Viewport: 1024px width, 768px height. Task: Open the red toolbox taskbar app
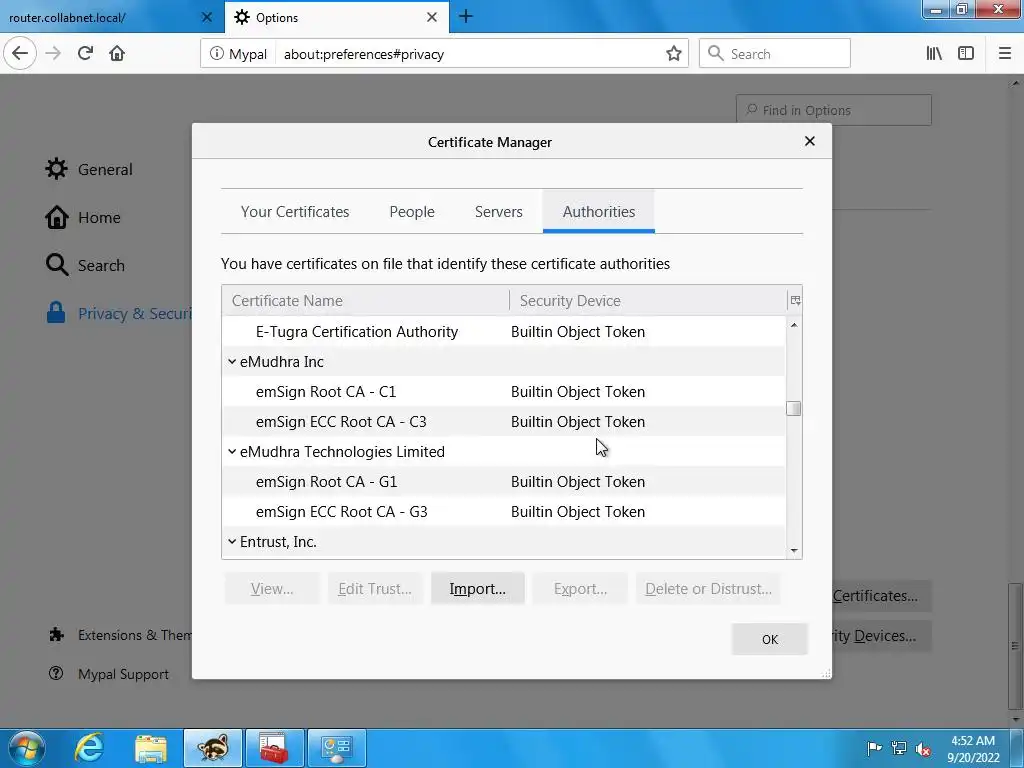click(274, 748)
